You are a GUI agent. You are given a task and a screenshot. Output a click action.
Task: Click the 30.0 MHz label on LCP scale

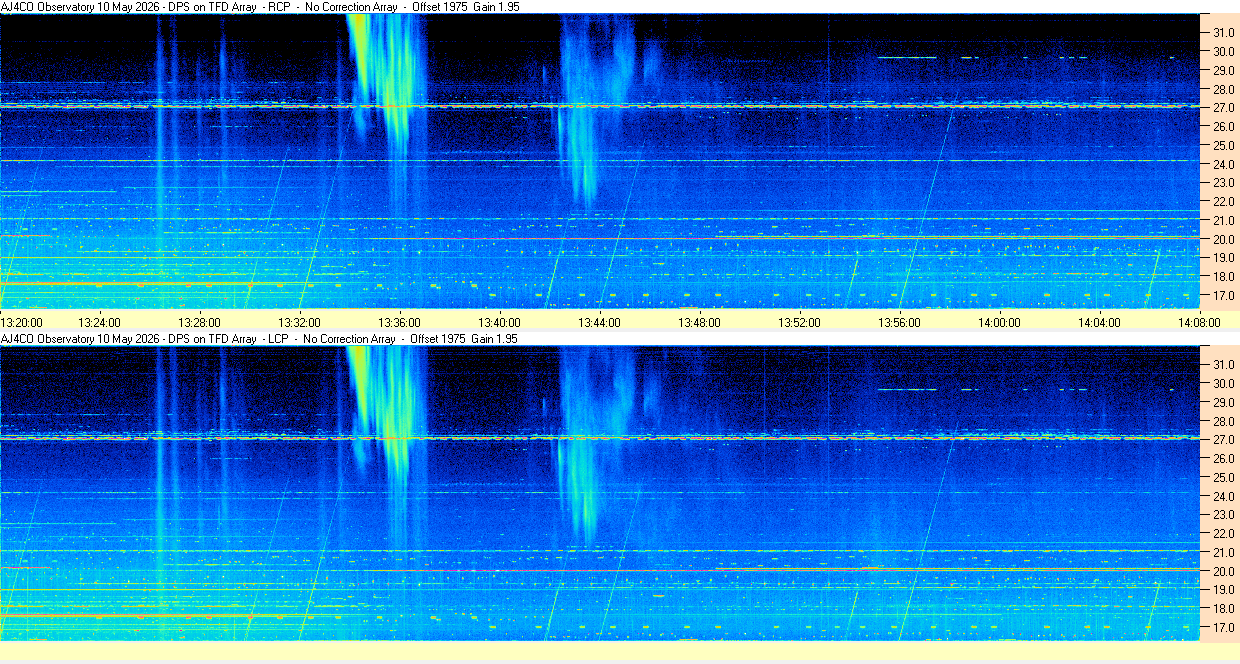(x=1224, y=383)
